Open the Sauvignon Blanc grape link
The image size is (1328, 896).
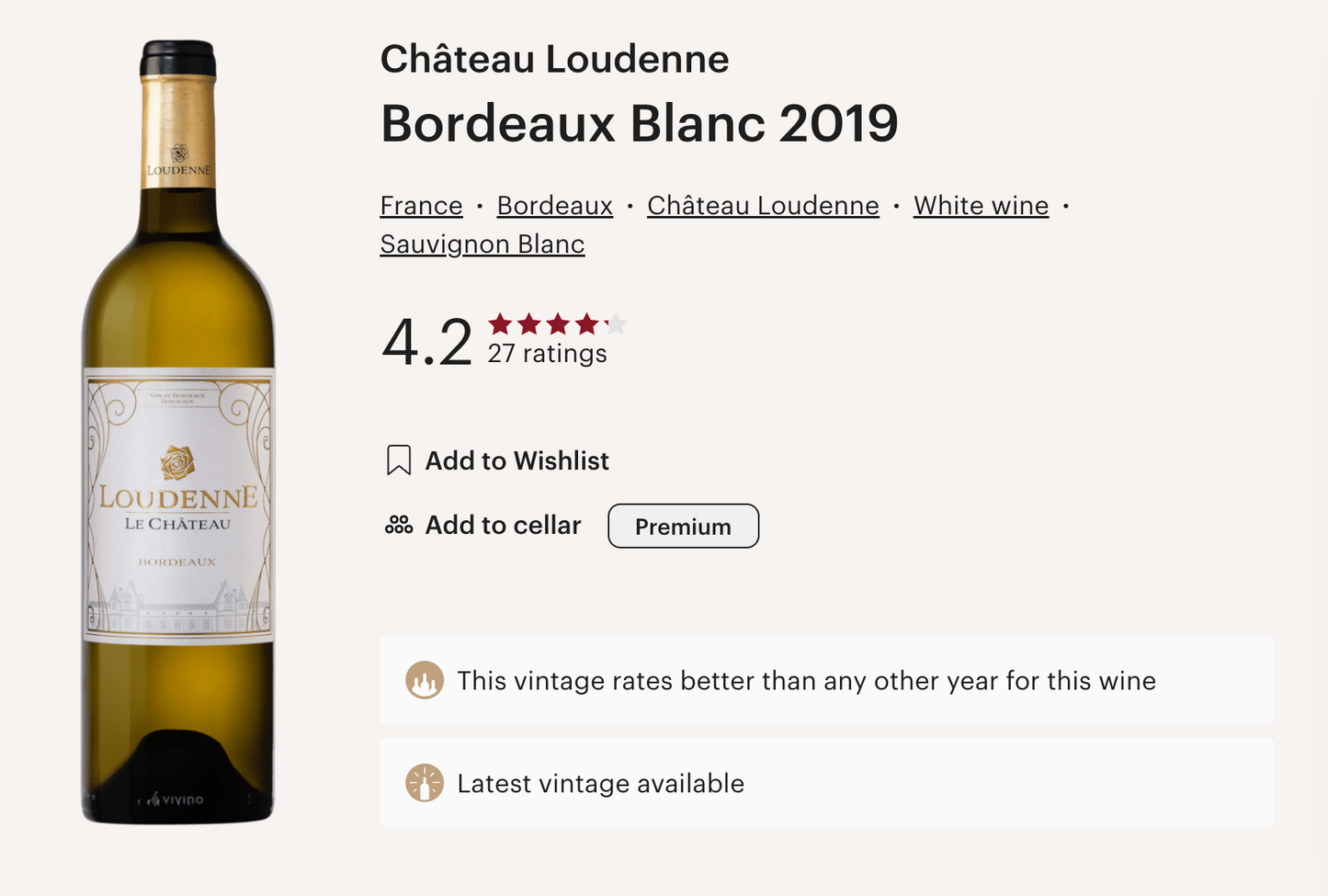tap(482, 244)
